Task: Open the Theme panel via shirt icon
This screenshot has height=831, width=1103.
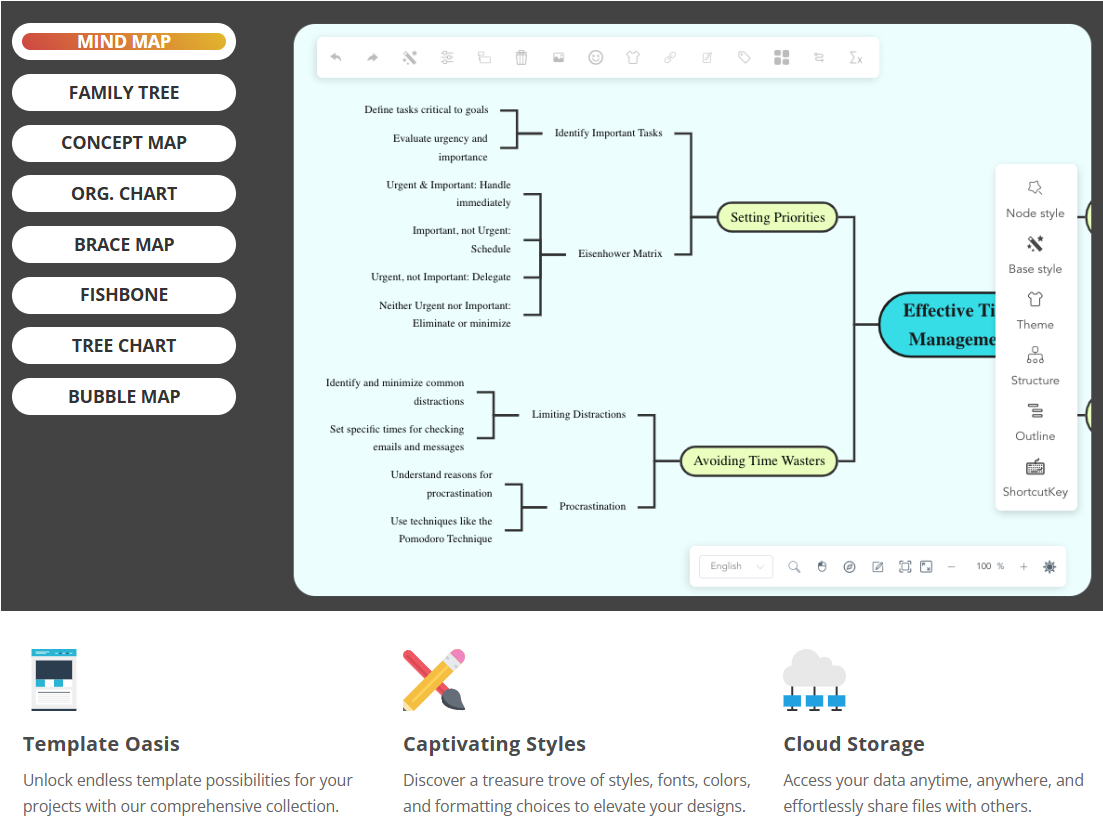Action: point(1035,310)
